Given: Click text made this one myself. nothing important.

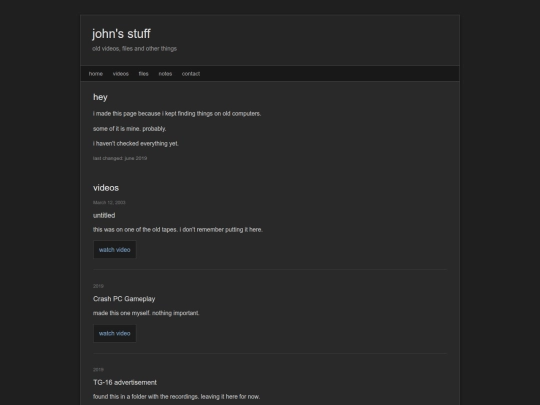Looking at the screenshot, I should point(146,313).
